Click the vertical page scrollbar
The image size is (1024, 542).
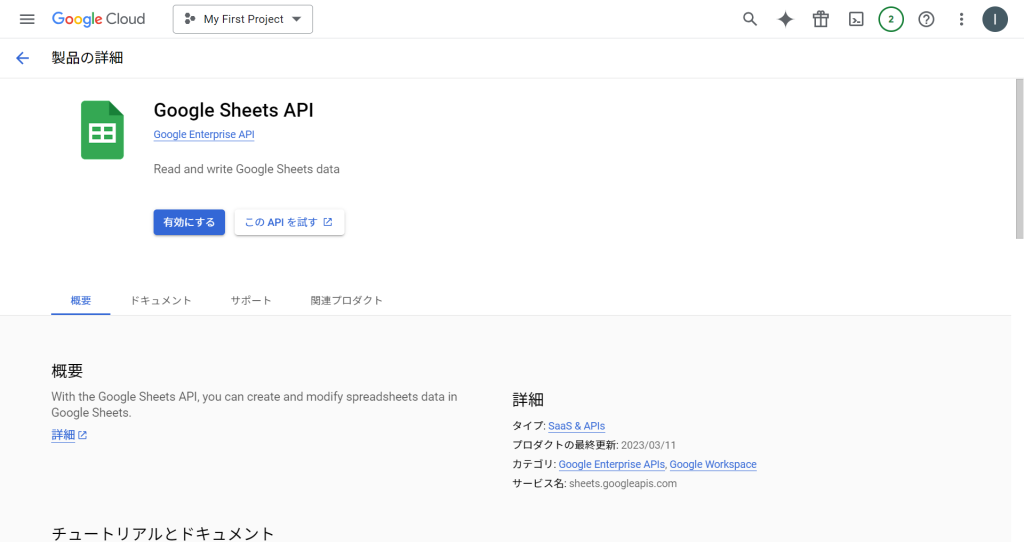1019,159
